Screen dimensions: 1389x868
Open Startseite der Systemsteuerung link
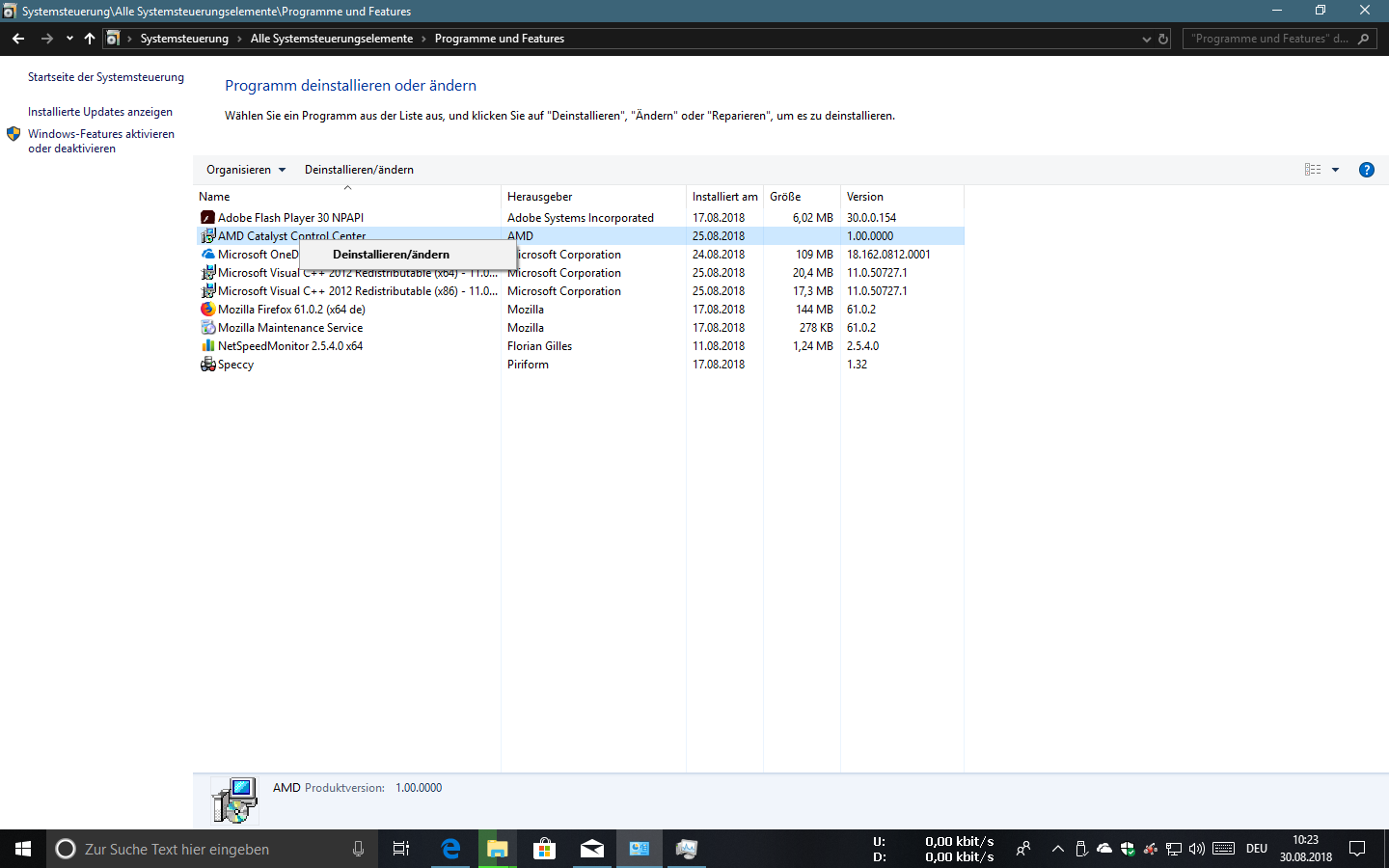point(106,77)
